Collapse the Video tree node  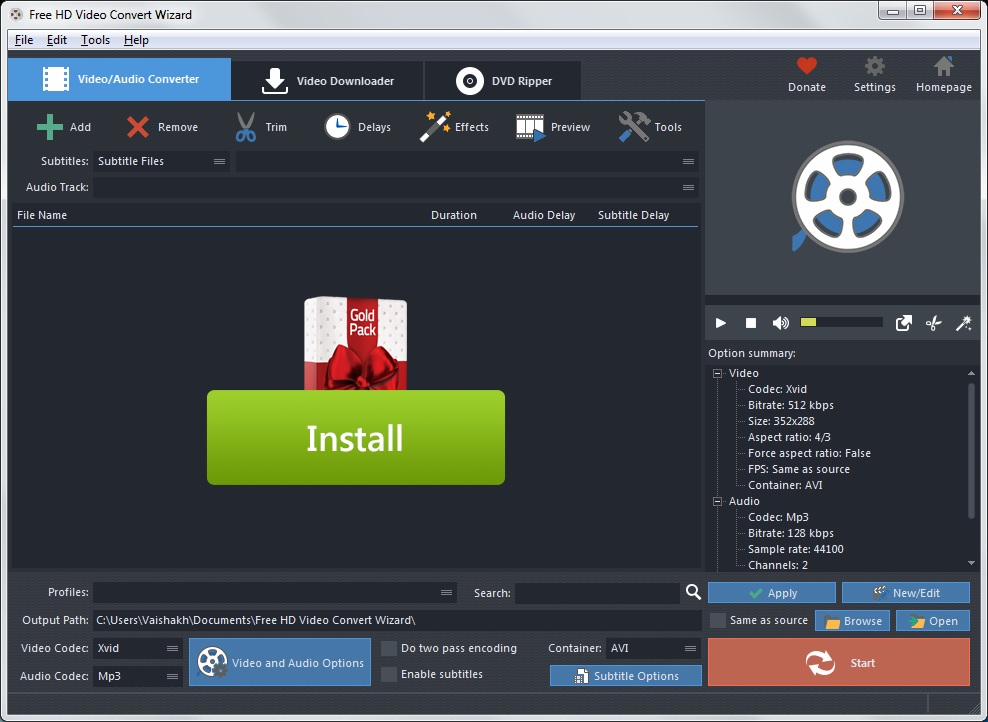(717, 373)
